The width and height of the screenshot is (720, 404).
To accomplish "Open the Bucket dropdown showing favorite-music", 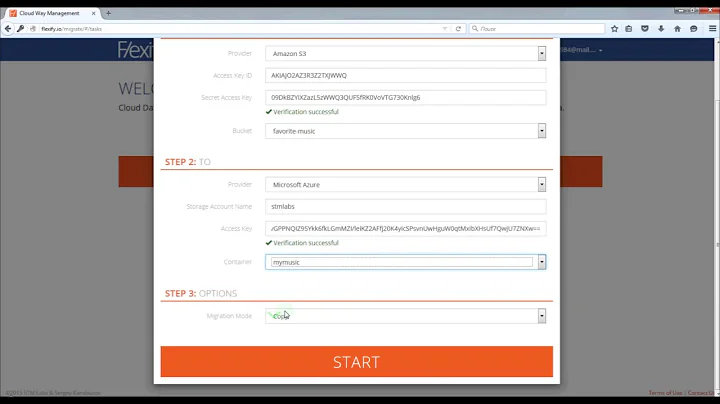I will tap(405, 131).
